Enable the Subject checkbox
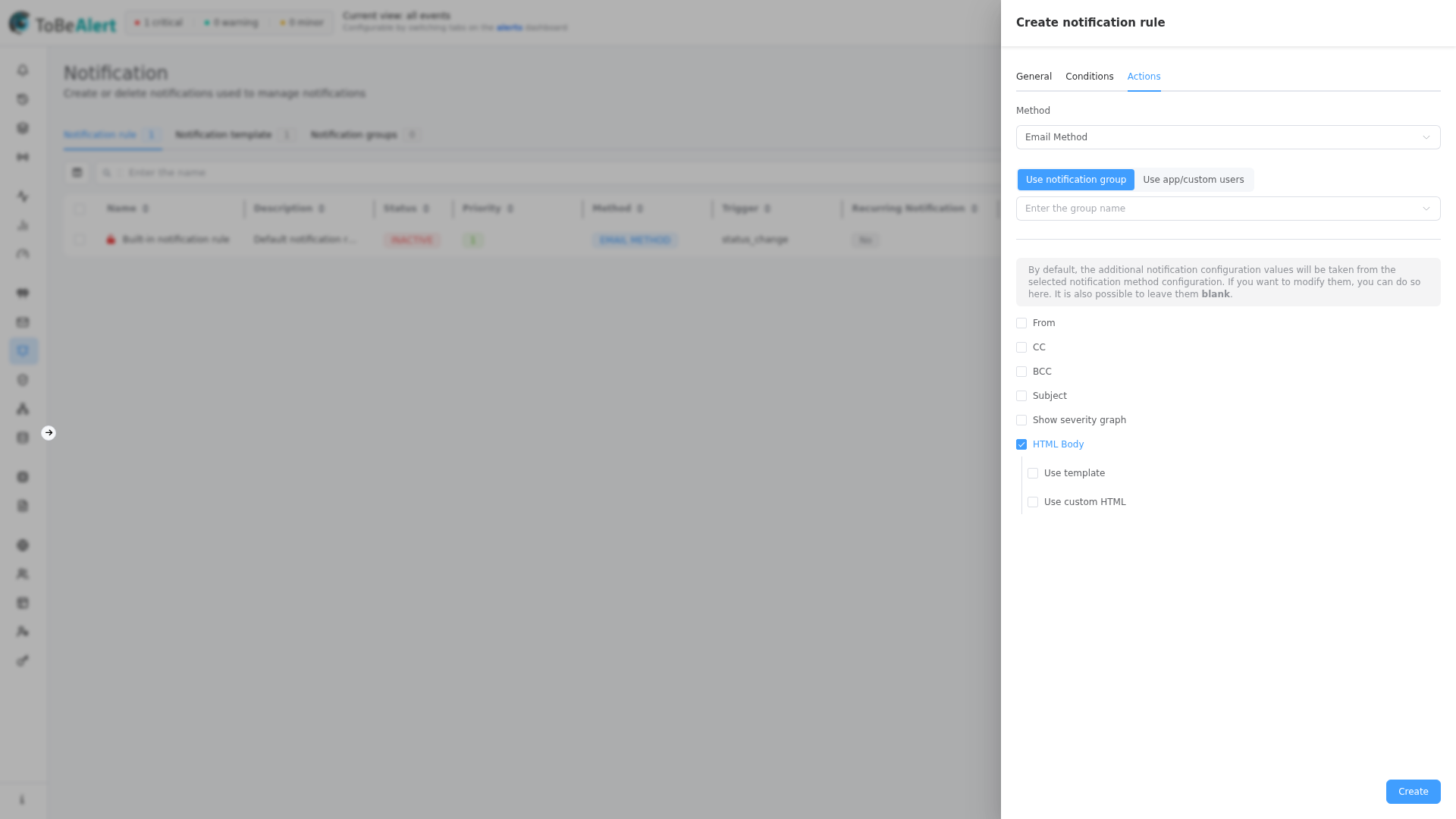 pyautogui.click(x=1021, y=396)
